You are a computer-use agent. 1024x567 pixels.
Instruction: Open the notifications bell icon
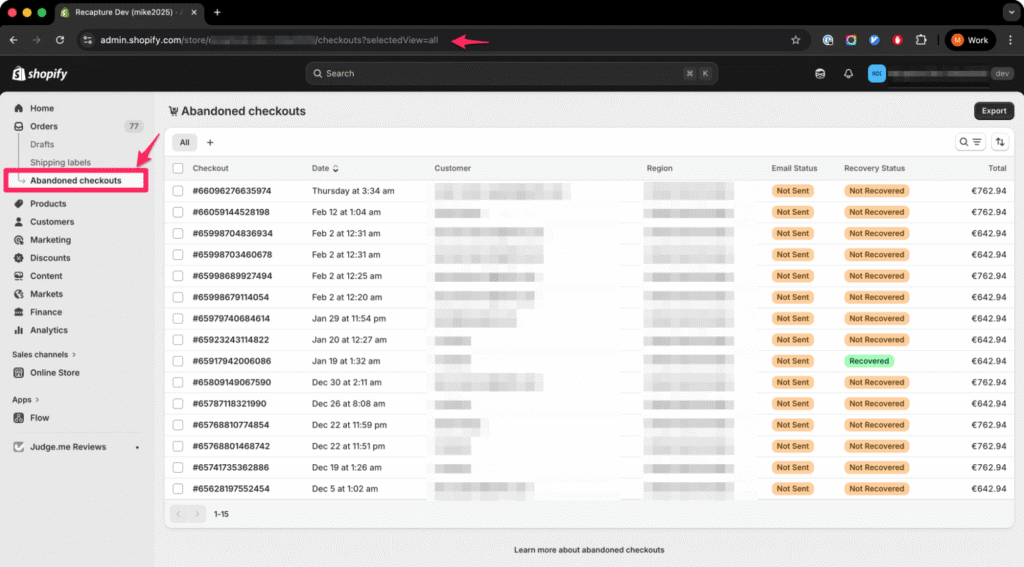click(x=848, y=74)
